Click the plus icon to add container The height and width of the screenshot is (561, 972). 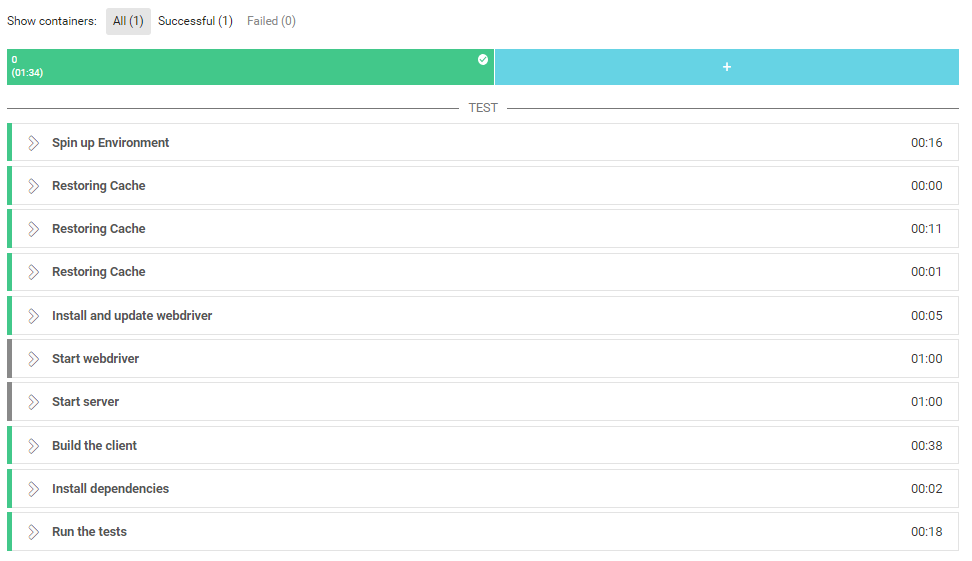click(x=727, y=67)
